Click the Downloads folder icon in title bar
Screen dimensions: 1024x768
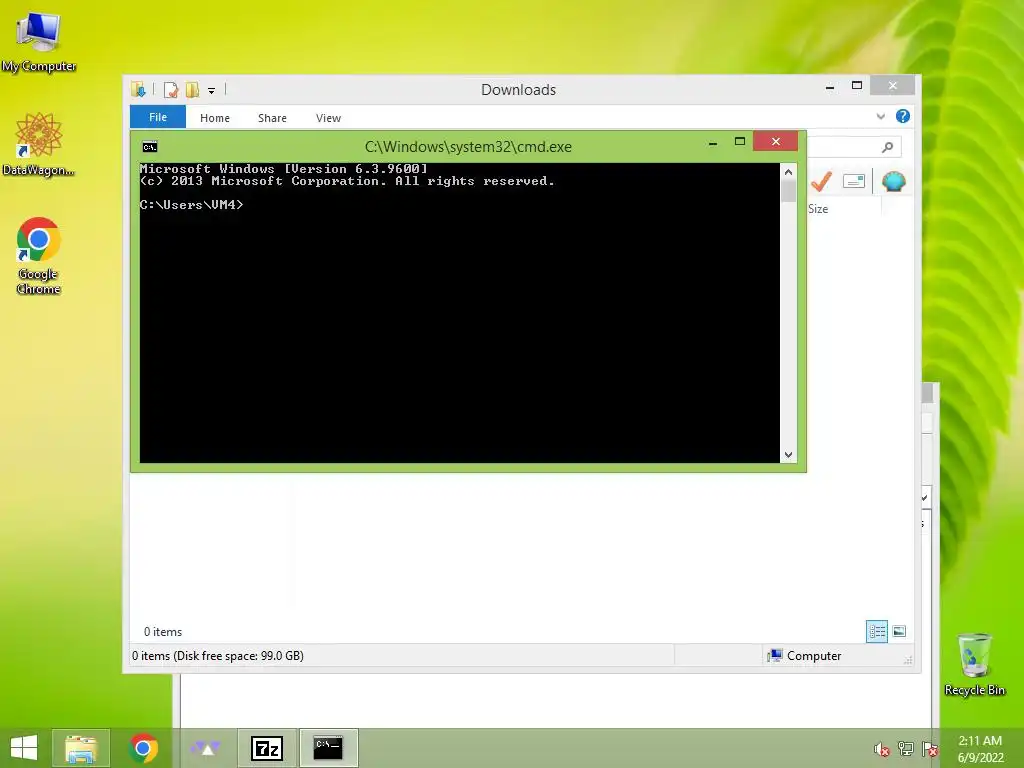[x=138, y=89]
